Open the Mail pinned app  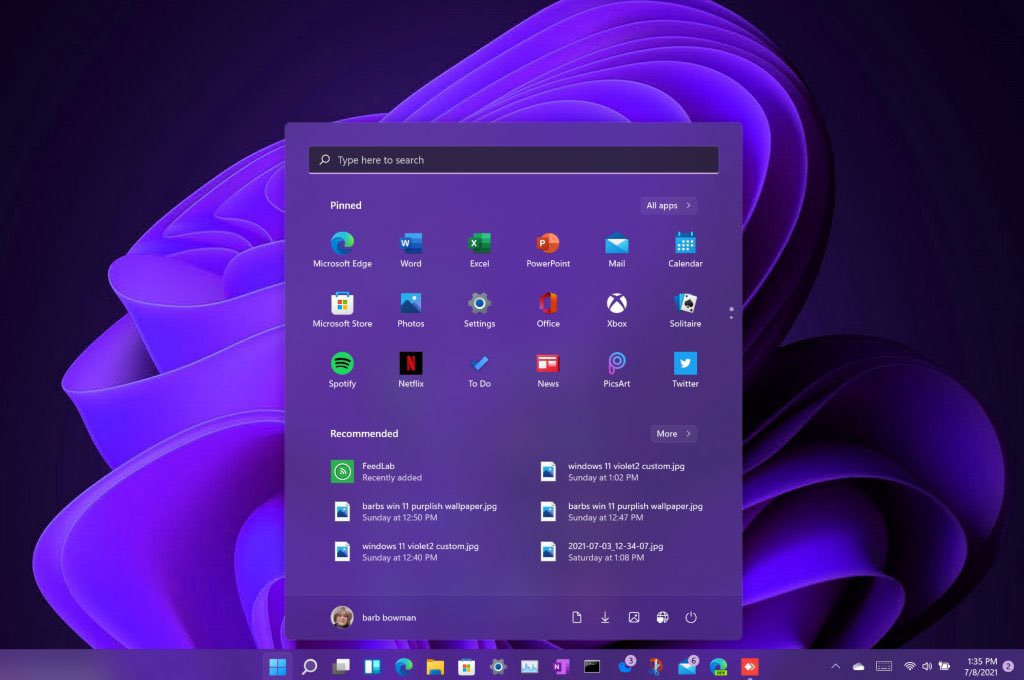click(616, 249)
